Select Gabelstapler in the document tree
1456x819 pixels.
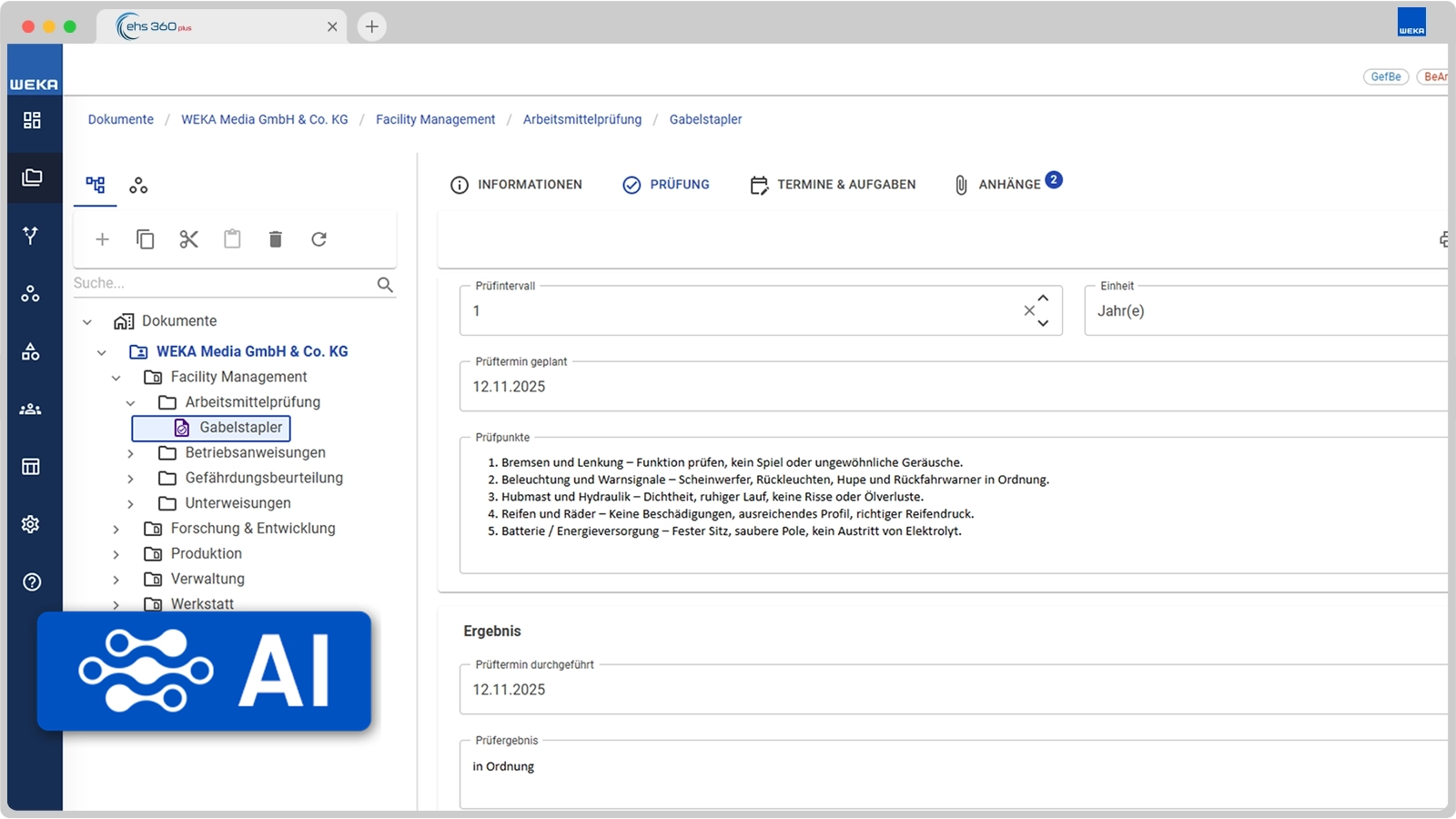click(x=211, y=428)
